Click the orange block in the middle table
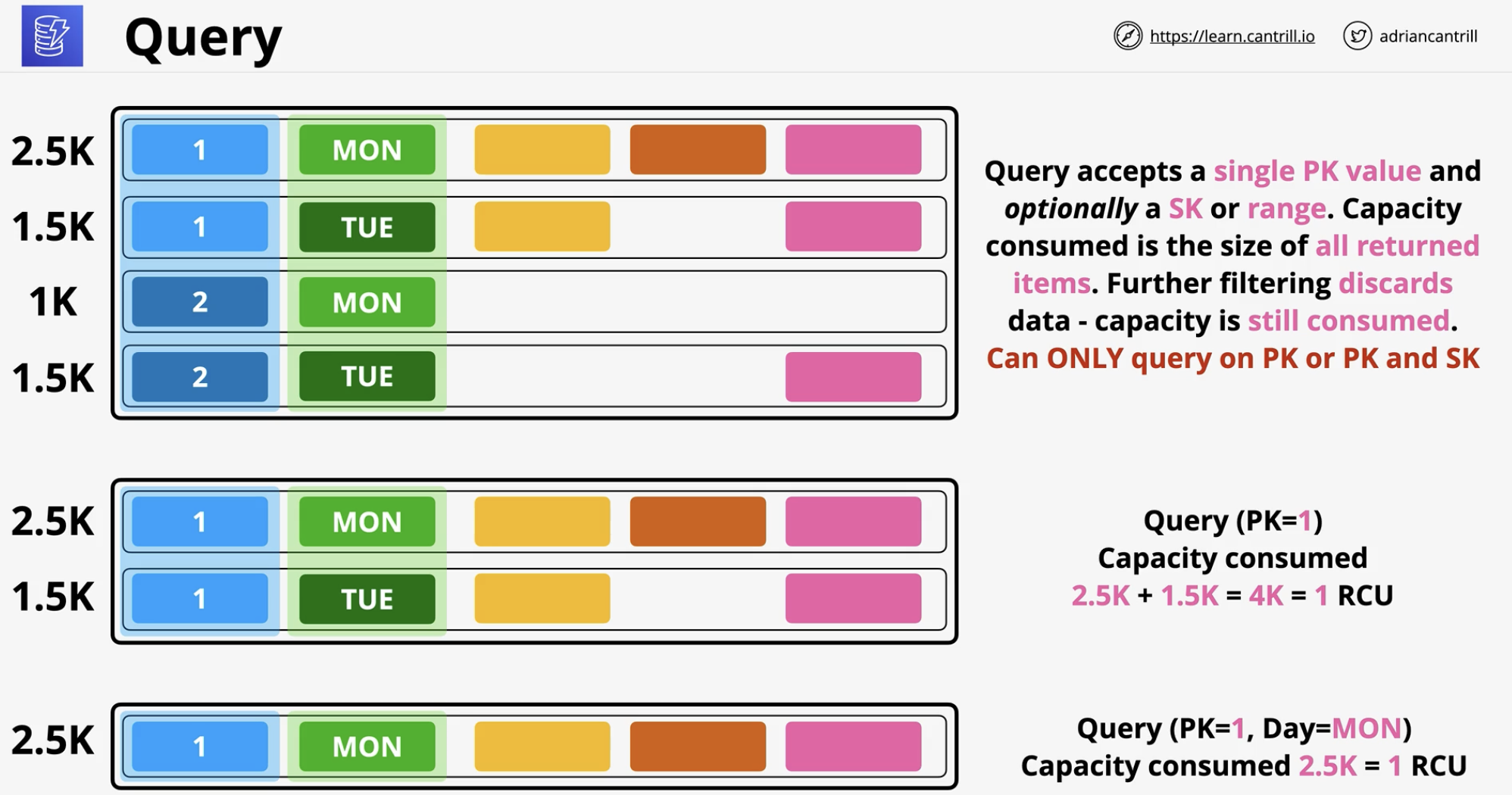Screen dimensions: 1512x795 [698, 522]
